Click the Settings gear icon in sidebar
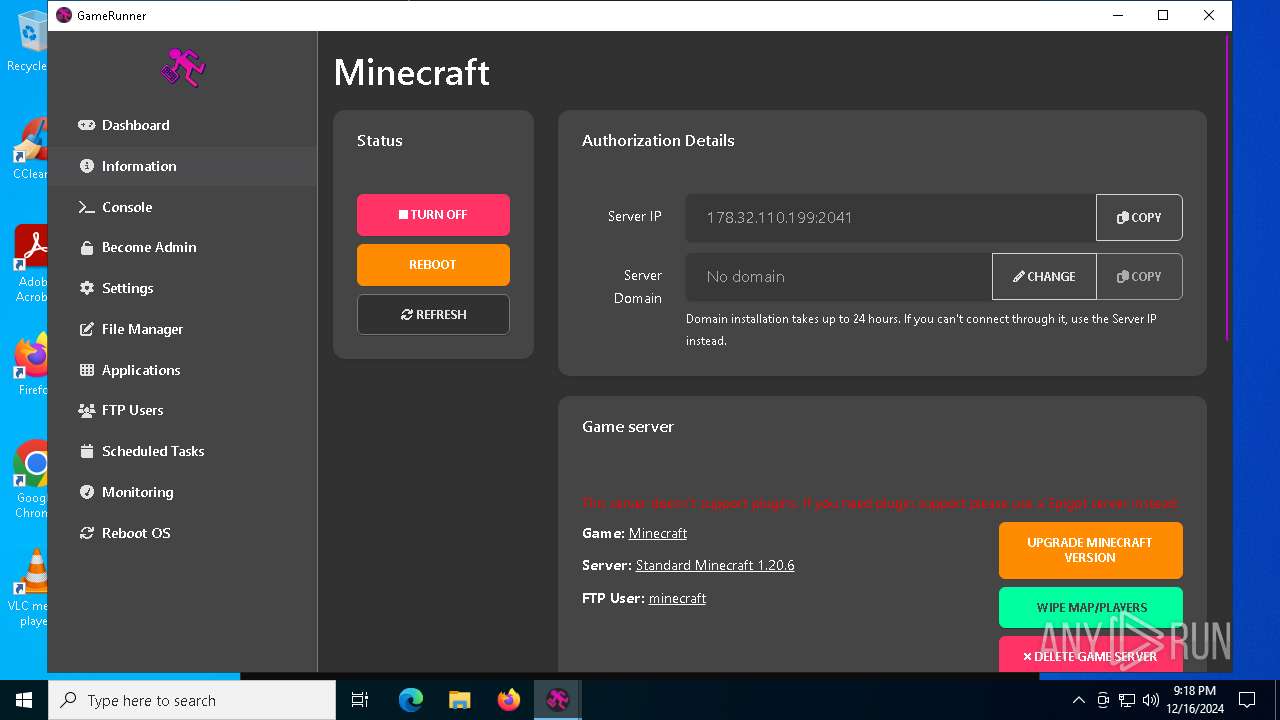The width and height of the screenshot is (1280, 720). pos(86,288)
